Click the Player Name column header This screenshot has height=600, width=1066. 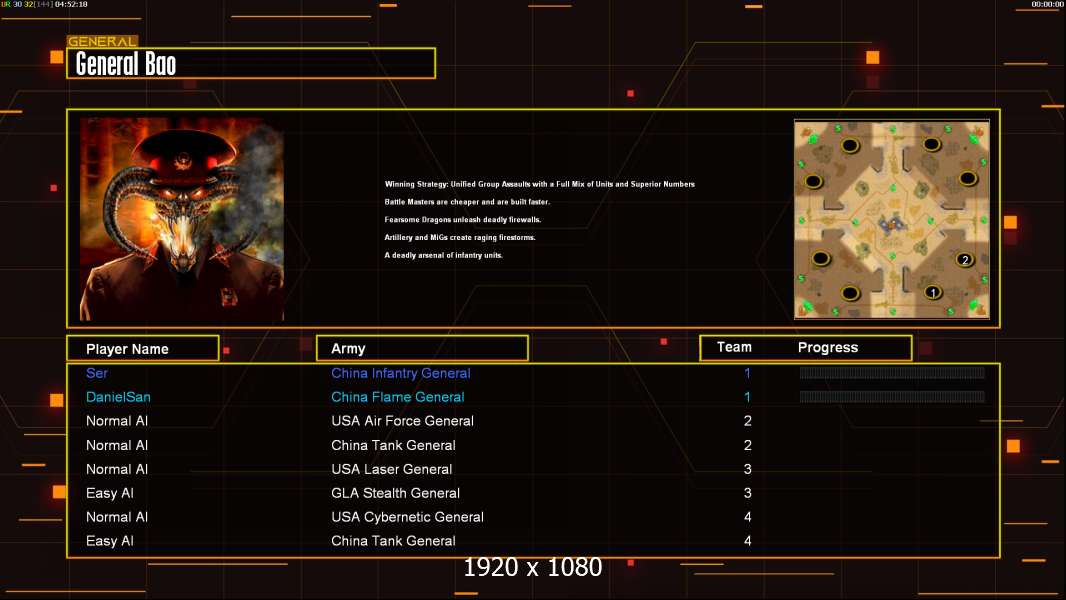point(127,349)
